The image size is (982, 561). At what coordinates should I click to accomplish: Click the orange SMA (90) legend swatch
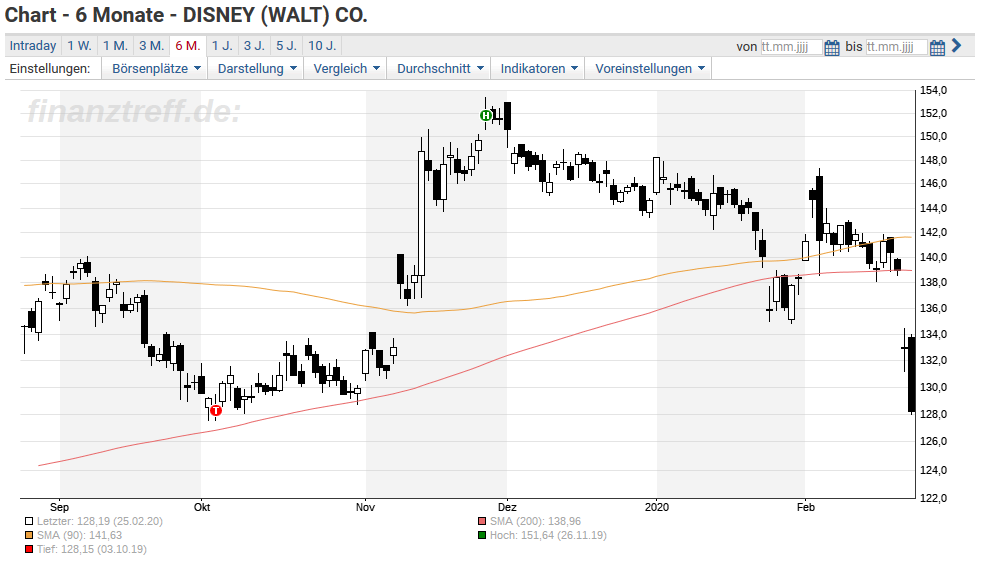coord(29,535)
